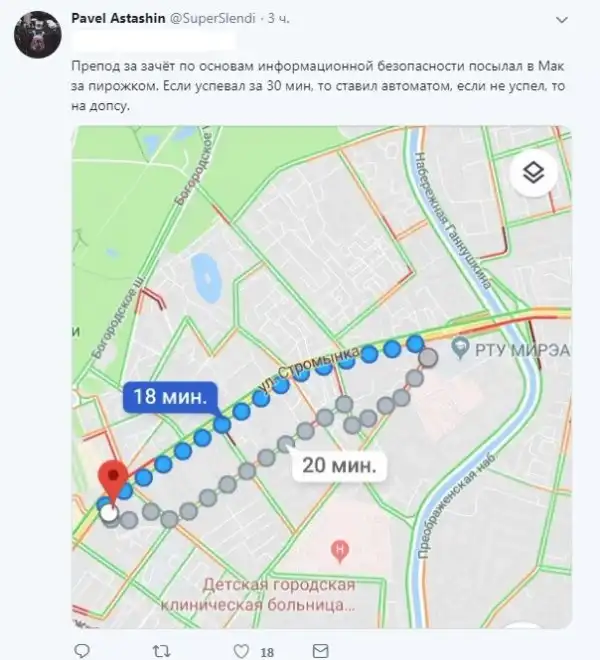
Task: Click the reply speech bubble icon
Action: (82, 651)
